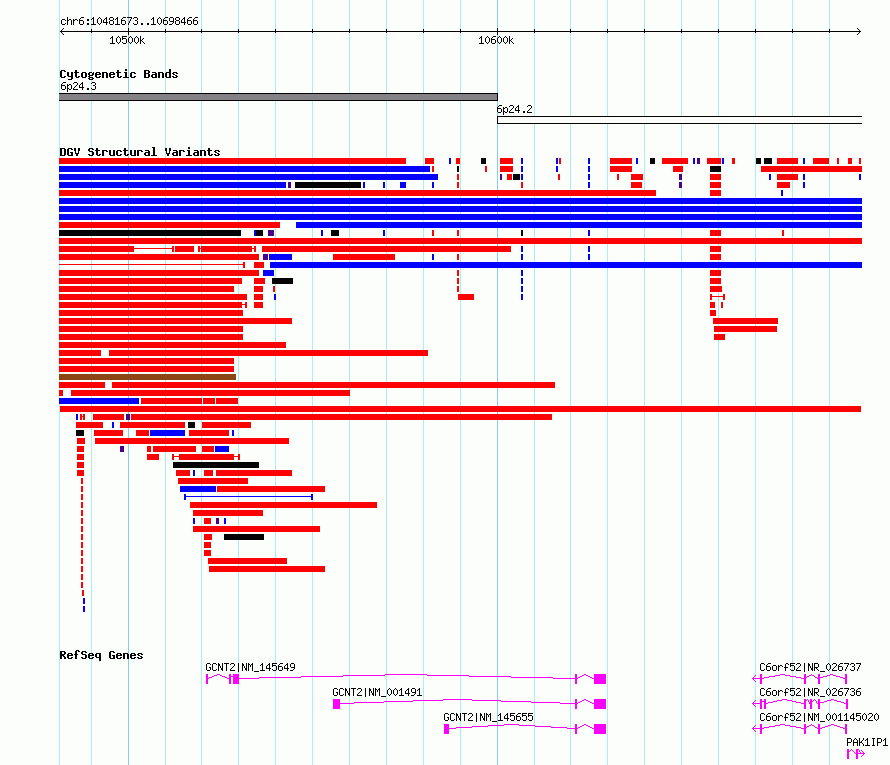
Task: Select the C6orf52 NR_026737 gene model
Action: (800, 679)
